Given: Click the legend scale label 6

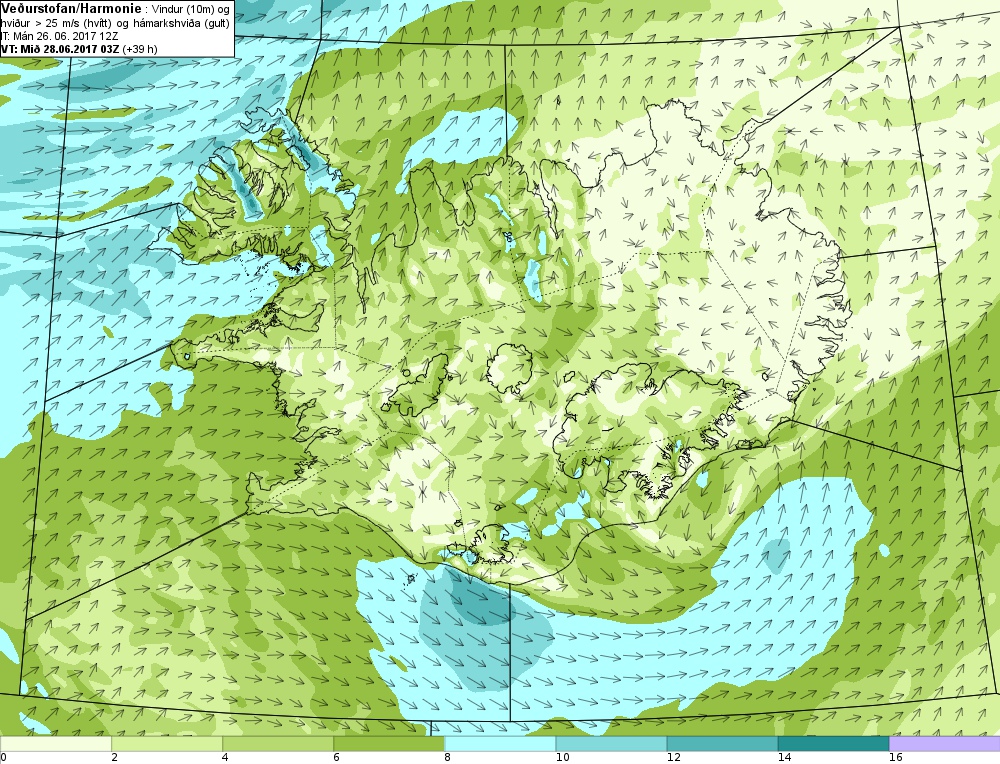Looking at the screenshot, I should tap(337, 758).
